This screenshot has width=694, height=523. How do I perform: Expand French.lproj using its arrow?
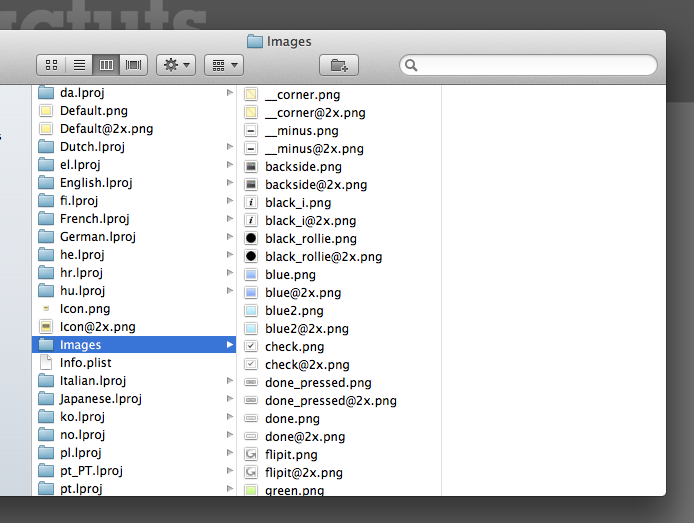click(230, 219)
